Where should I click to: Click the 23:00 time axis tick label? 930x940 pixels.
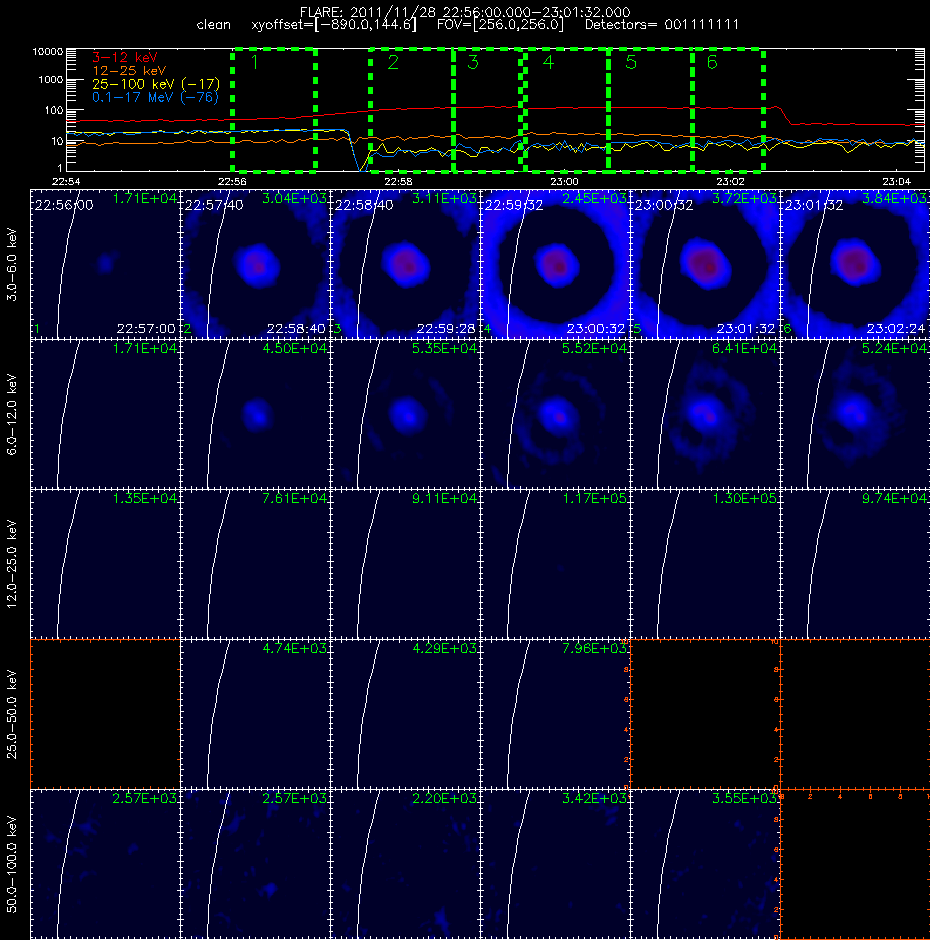click(564, 181)
